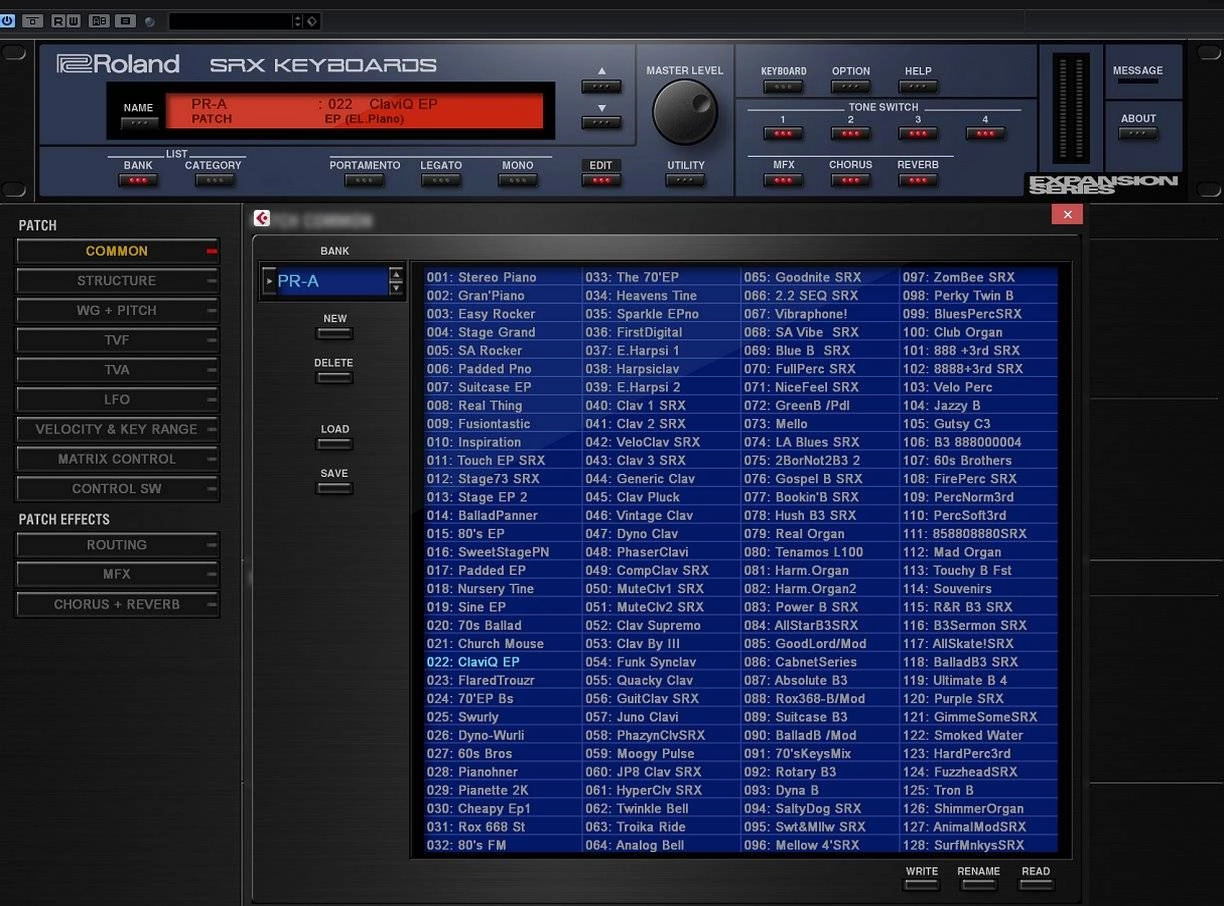Toggle Tone Switch 4

point(985,134)
